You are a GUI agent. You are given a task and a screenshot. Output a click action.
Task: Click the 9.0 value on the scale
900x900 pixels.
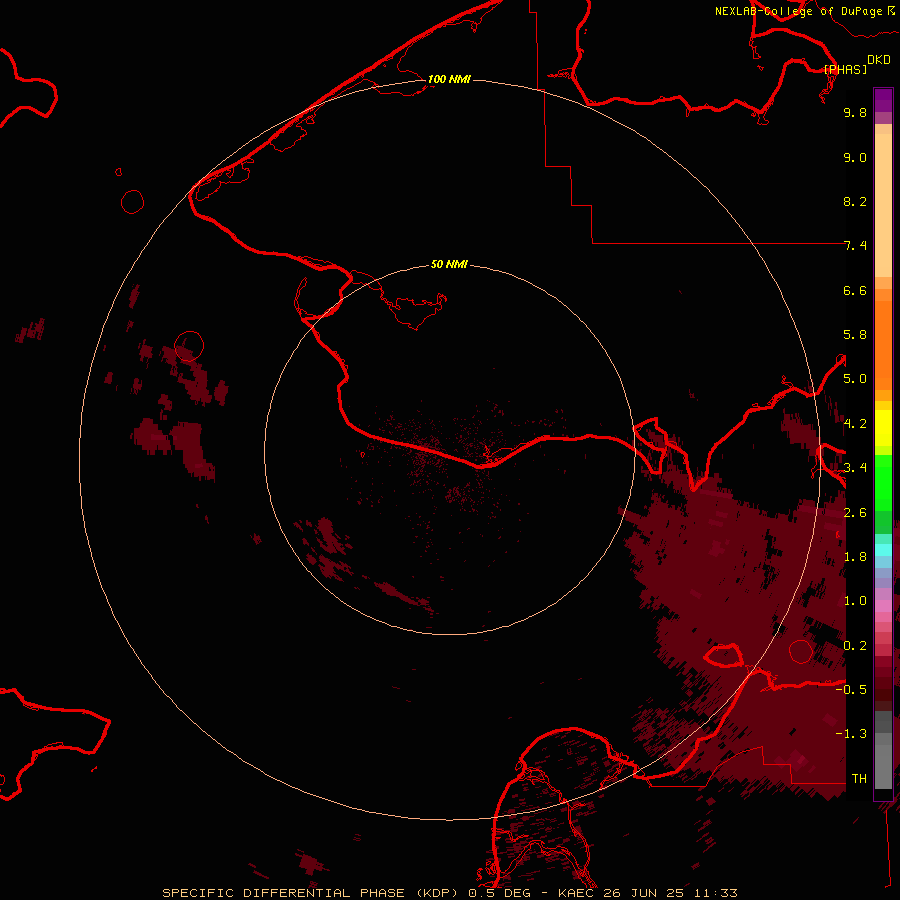855,157
